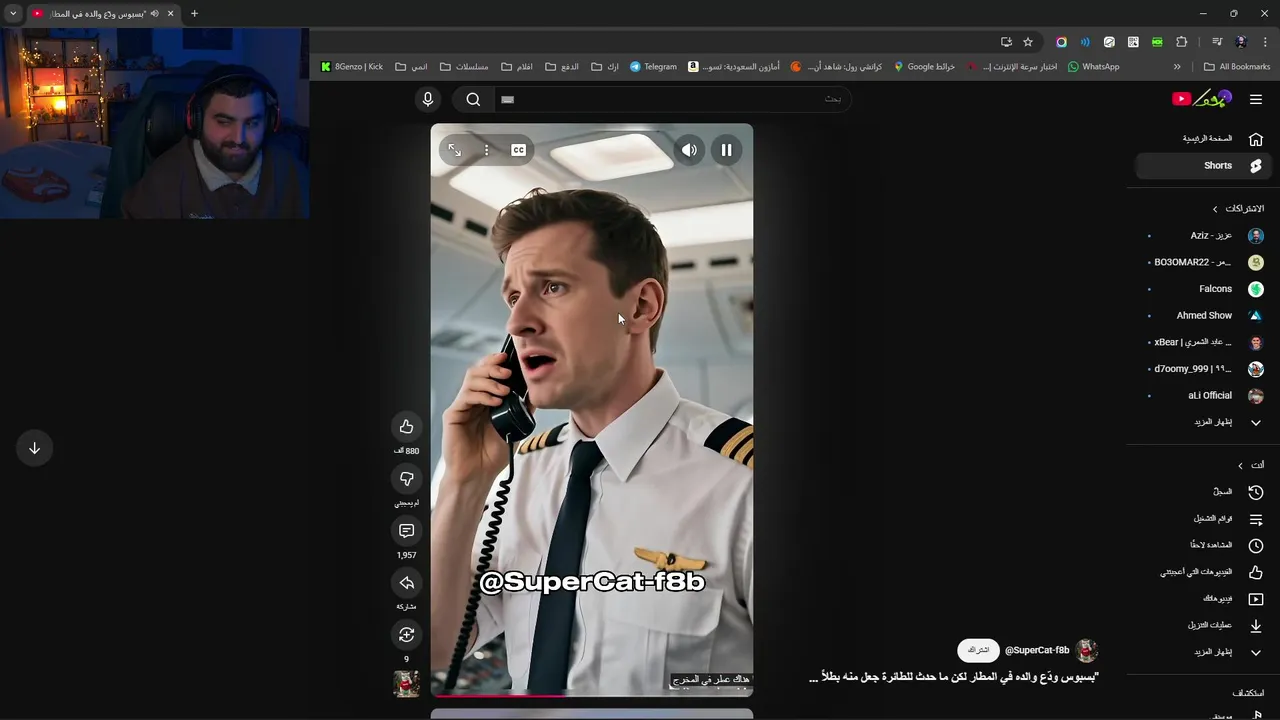Viewport: 1280px width, 720px height.
Task: Open the d7oomy_999 channel subscription
Action: [1203, 369]
